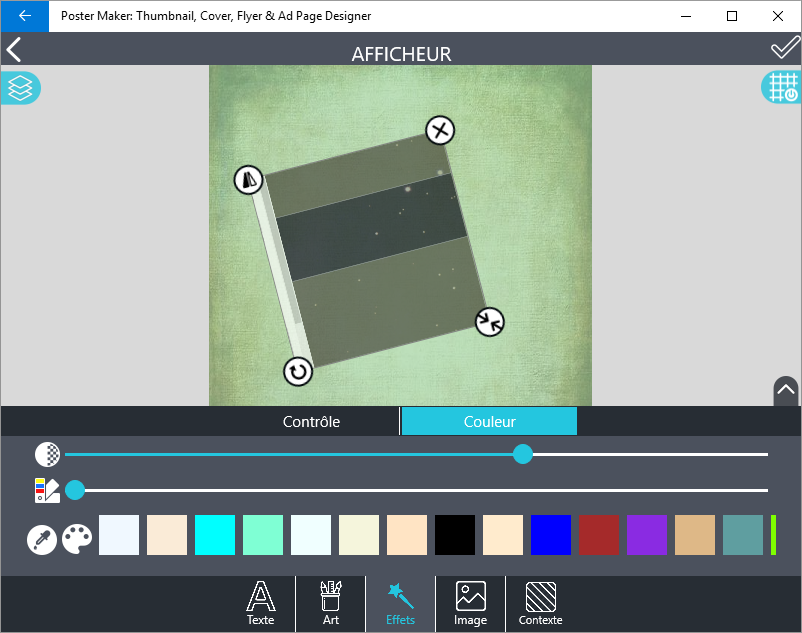Open the Texte tool
802x633 pixels.
[260, 603]
